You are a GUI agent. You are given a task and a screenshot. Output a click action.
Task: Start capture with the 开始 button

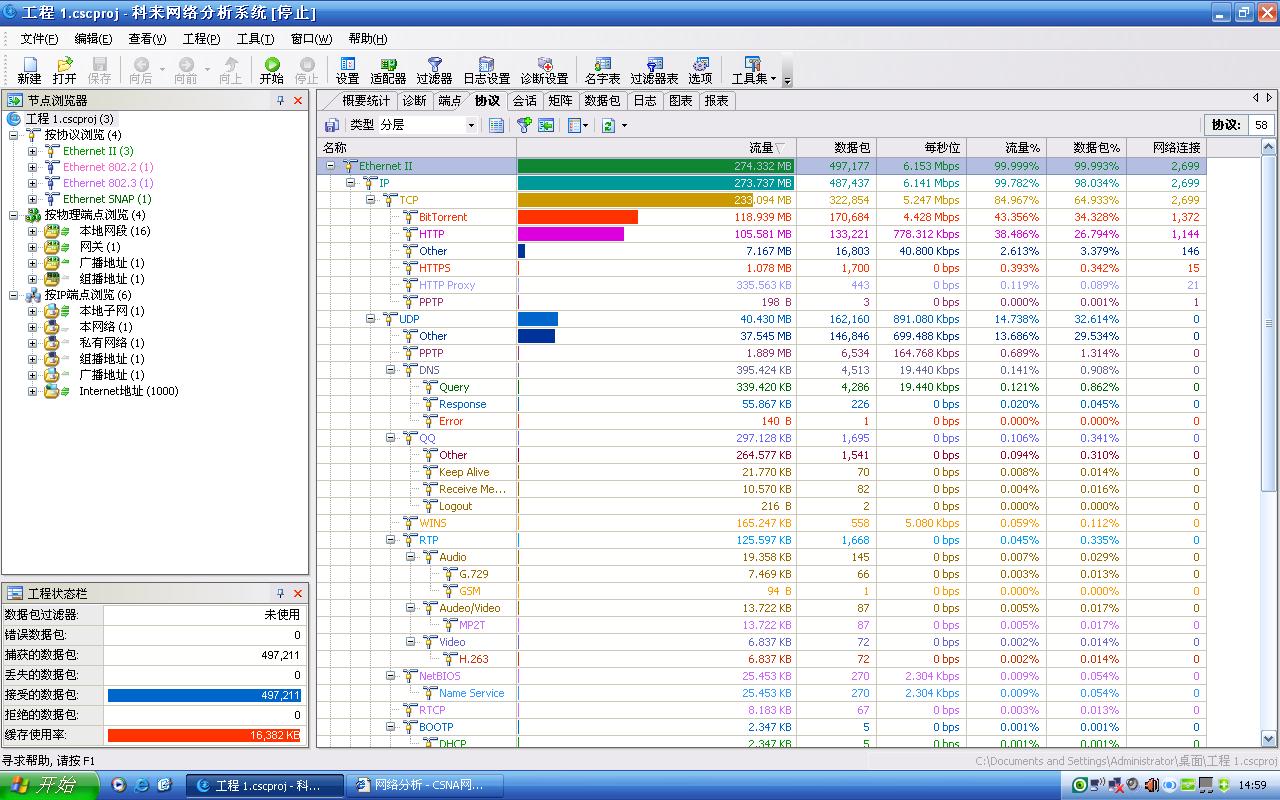[x=271, y=70]
